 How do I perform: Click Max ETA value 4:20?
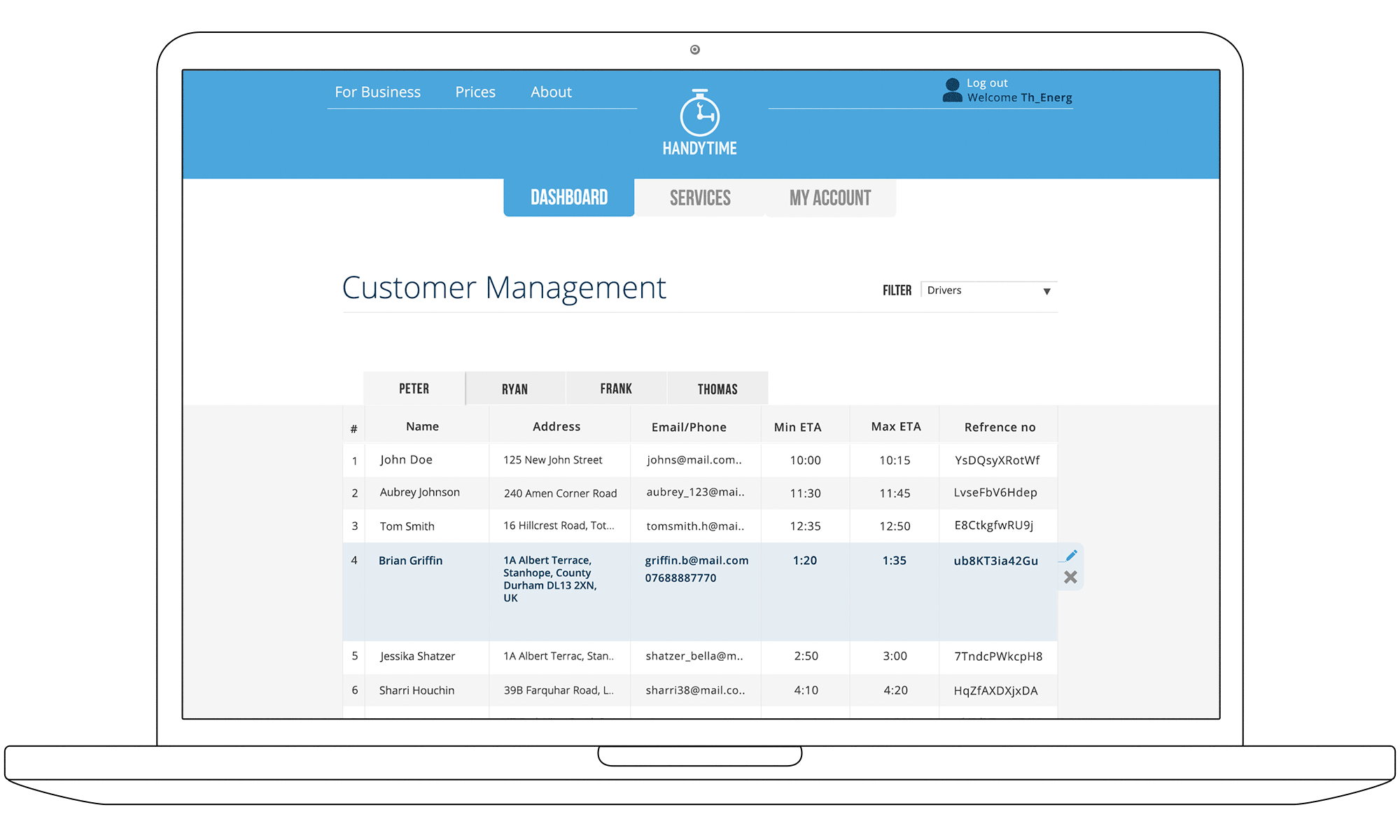(x=895, y=690)
